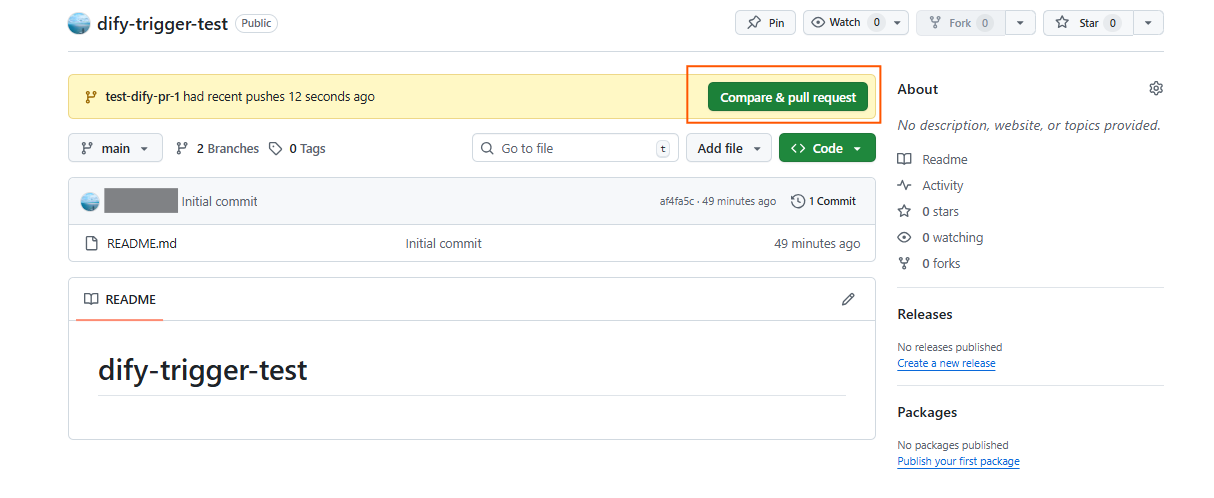The image size is (1214, 498).
Task: Open the 2 Branches link
Action: click(217, 148)
